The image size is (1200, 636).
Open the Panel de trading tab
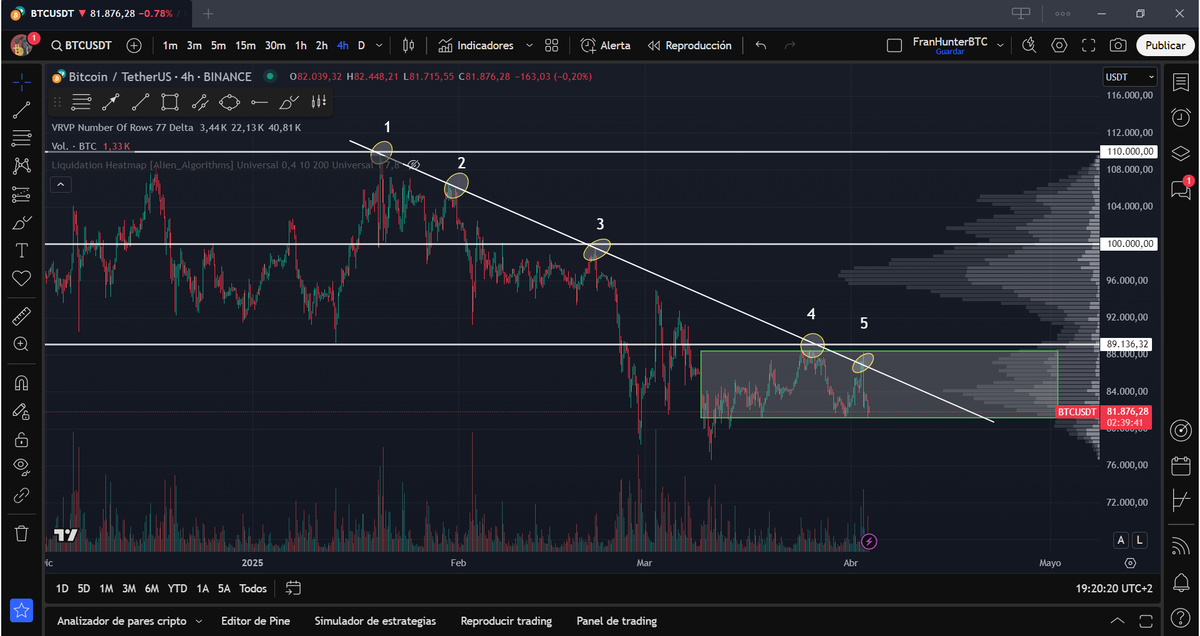pos(617,621)
